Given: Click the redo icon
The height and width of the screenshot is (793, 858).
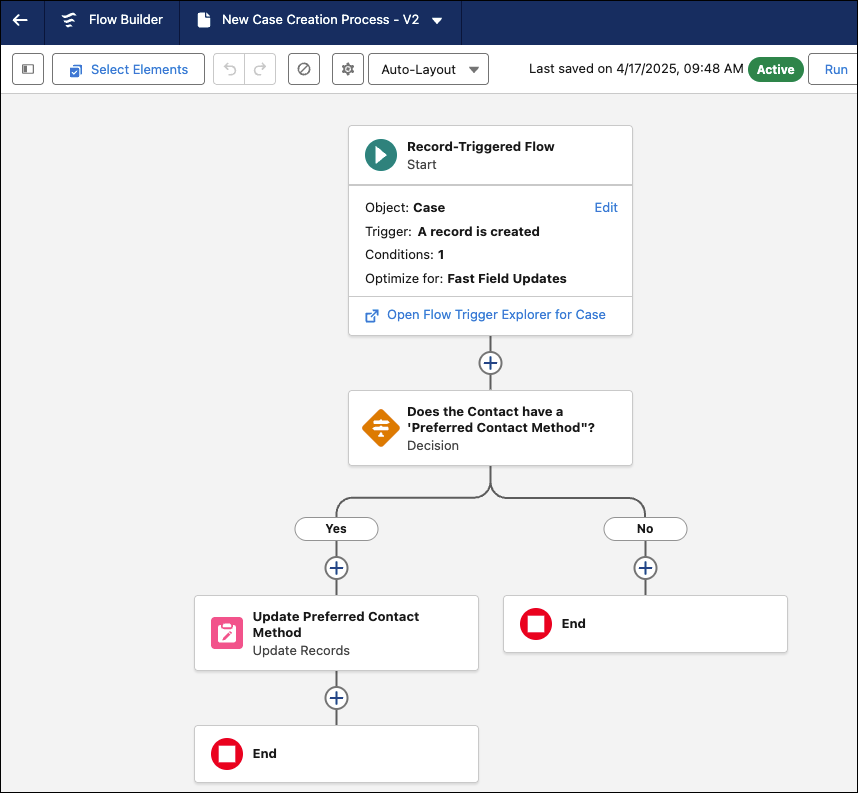Looking at the screenshot, I should (260, 69).
